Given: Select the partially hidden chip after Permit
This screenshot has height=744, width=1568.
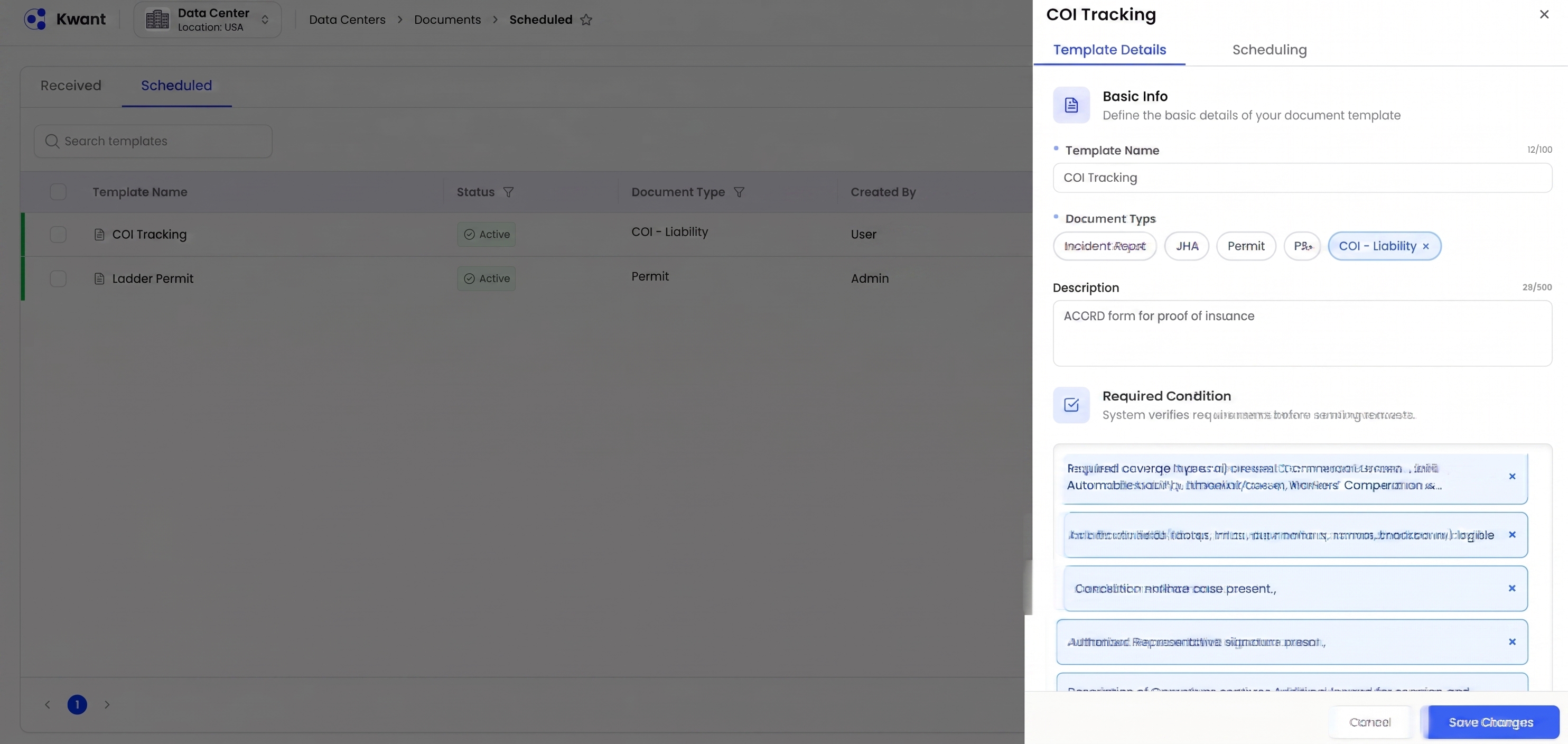Looking at the screenshot, I should click(1303, 246).
